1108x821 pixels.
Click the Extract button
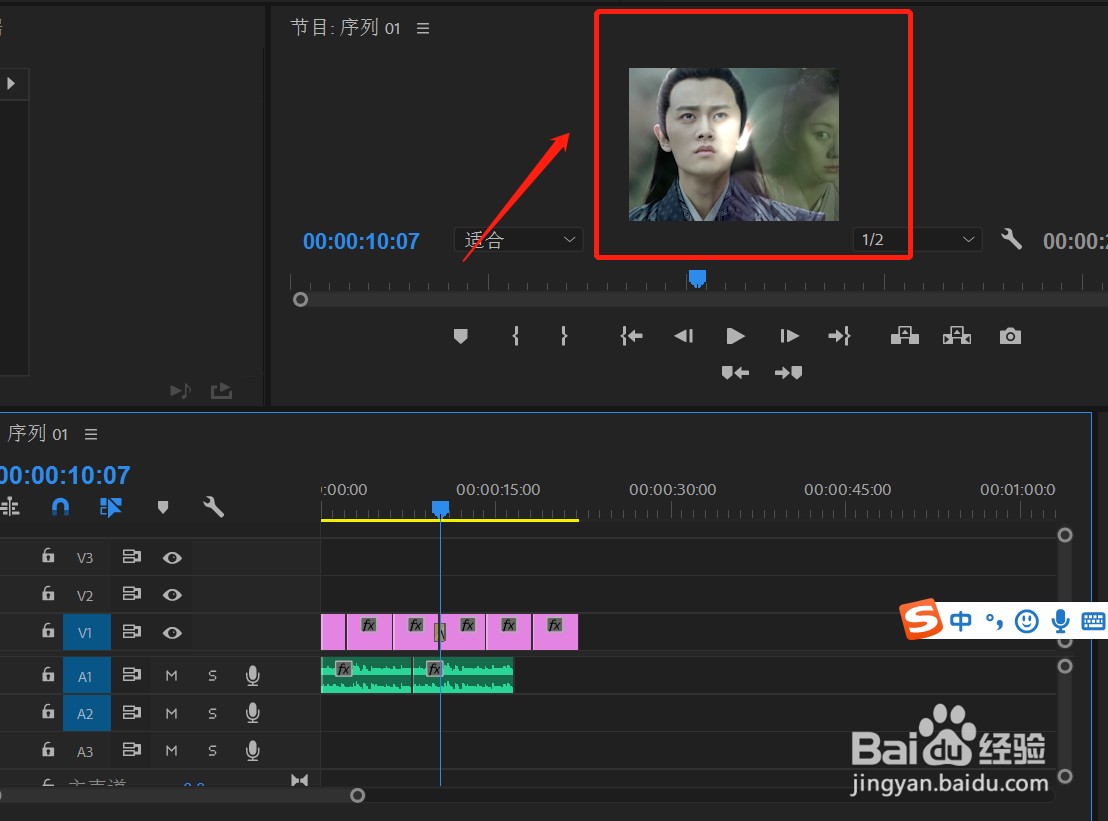[x=957, y=336]
